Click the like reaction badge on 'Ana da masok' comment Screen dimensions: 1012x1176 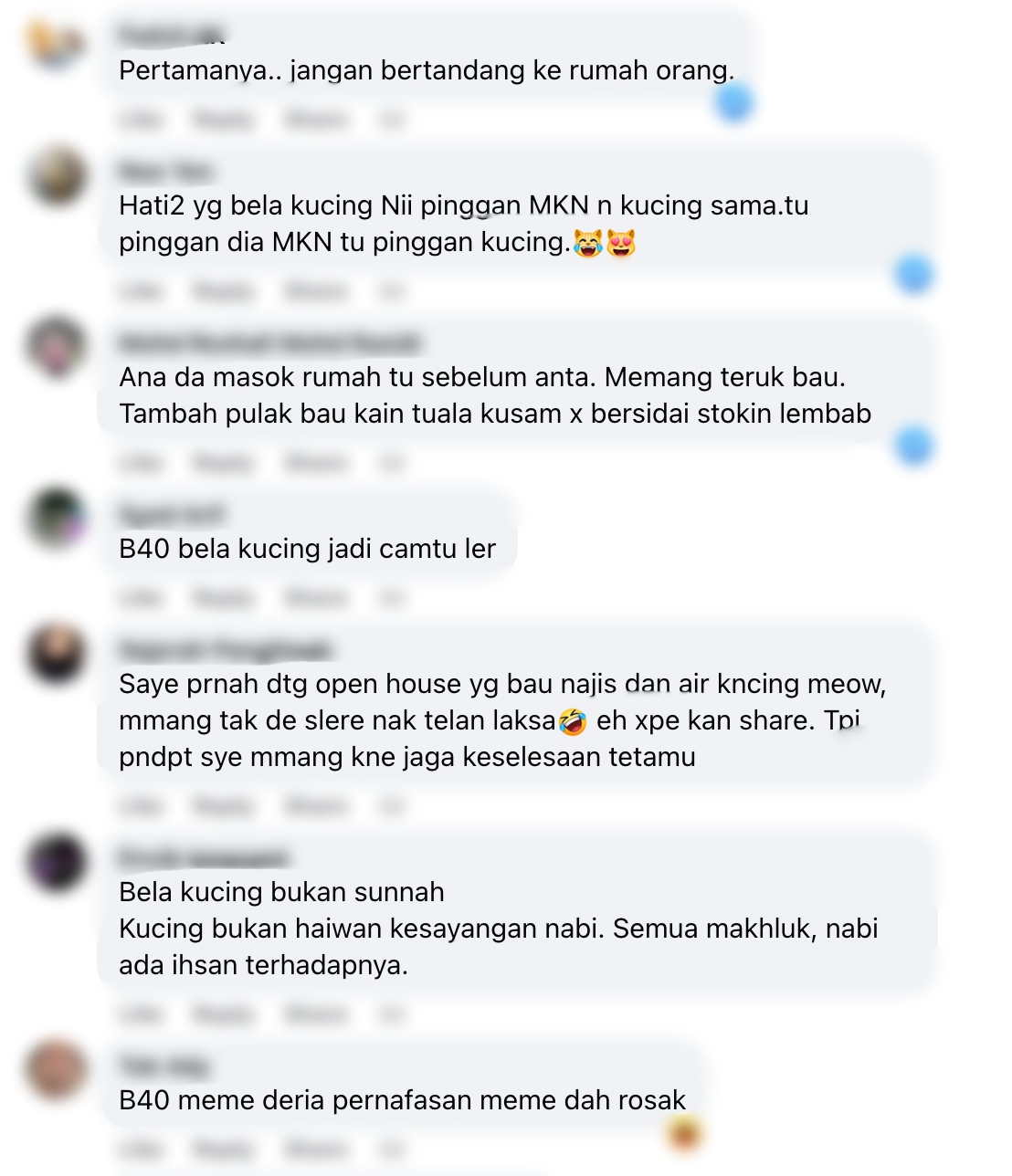point(914,446)
